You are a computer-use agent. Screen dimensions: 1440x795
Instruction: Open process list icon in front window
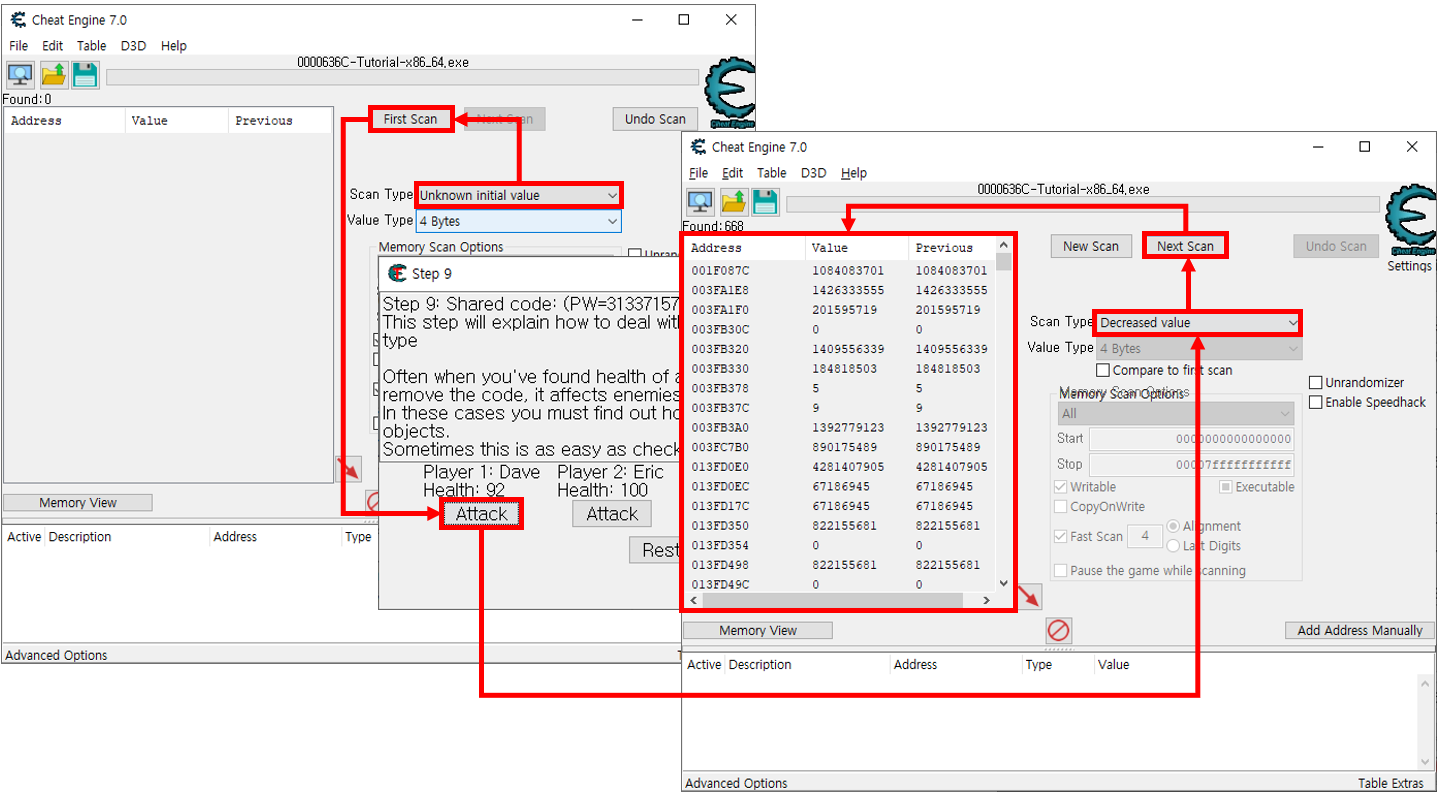(700, 202)
